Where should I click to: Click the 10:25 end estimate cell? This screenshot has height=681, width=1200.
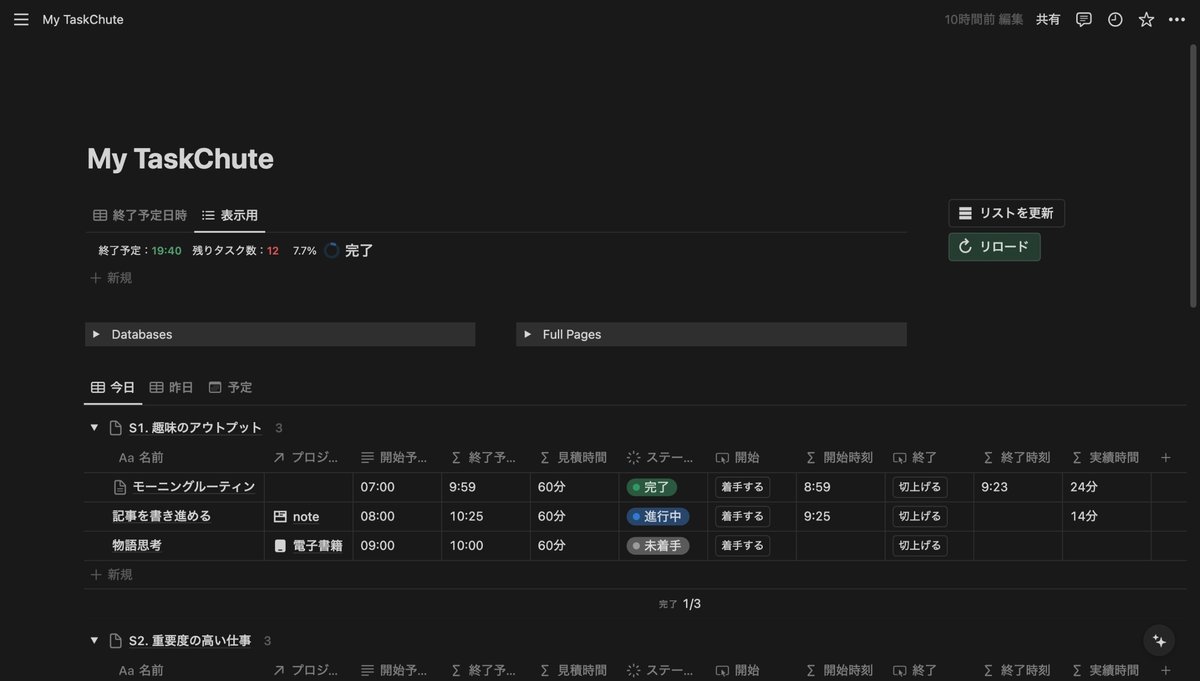click(x=486, y=517)
